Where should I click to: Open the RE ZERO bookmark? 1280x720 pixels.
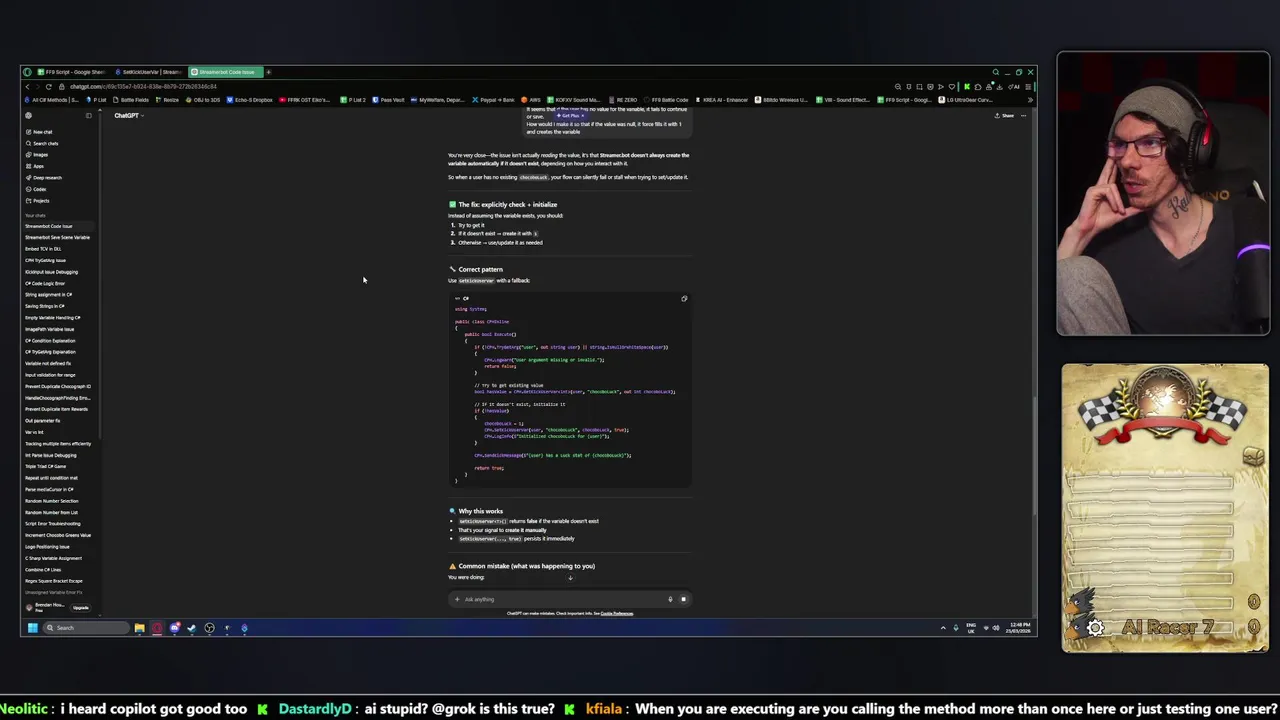pos(623,100)
